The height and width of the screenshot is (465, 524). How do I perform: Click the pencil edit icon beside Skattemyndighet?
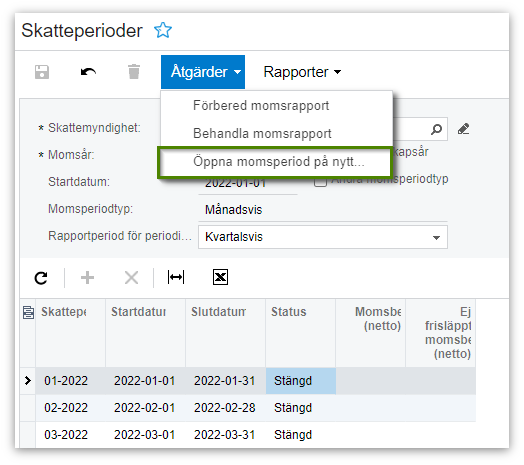pyautogui.click(x=464, y=129)
